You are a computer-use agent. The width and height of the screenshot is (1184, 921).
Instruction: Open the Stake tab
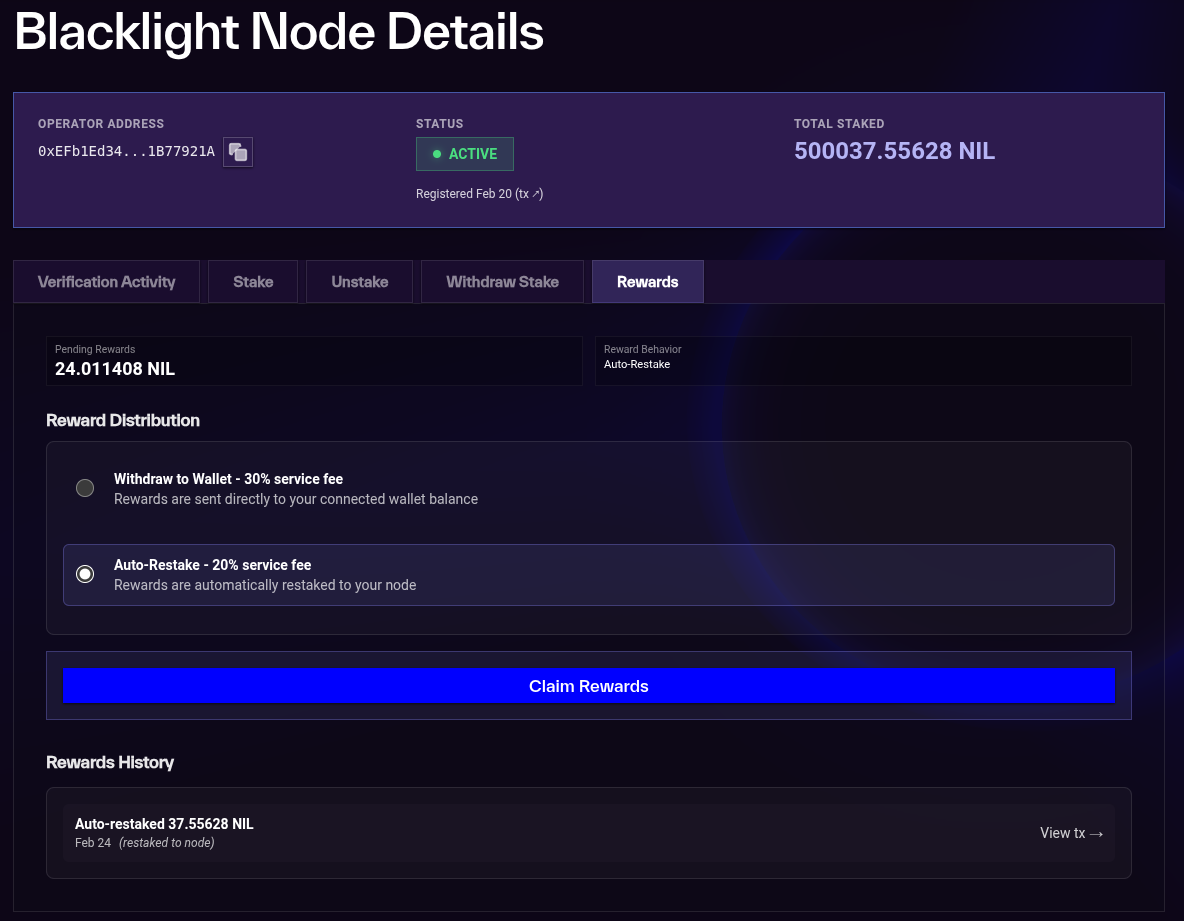[x=252, y=281]
